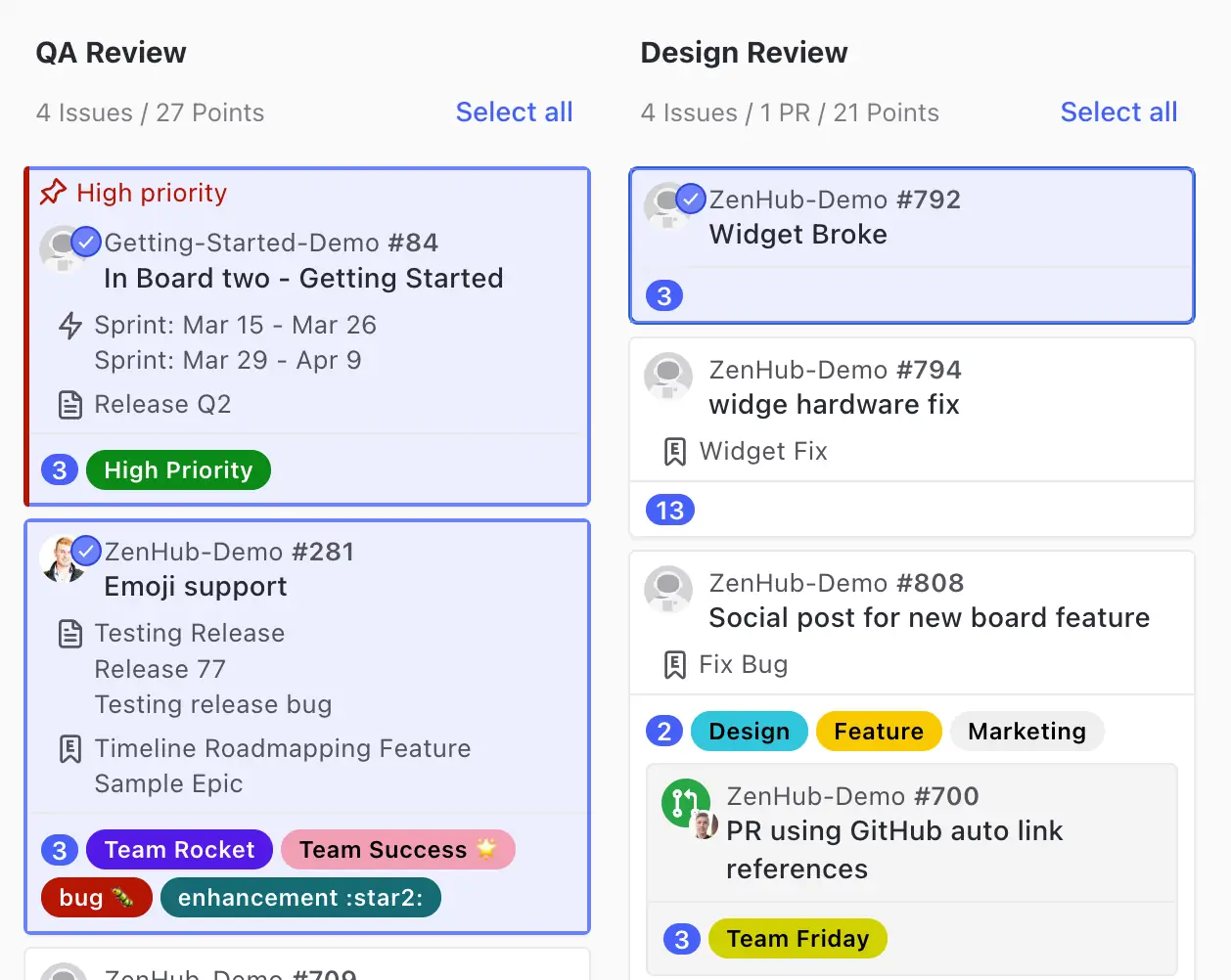Click the green High Priority label
This screenshot has height=980, width=1231.
[178, 470]
